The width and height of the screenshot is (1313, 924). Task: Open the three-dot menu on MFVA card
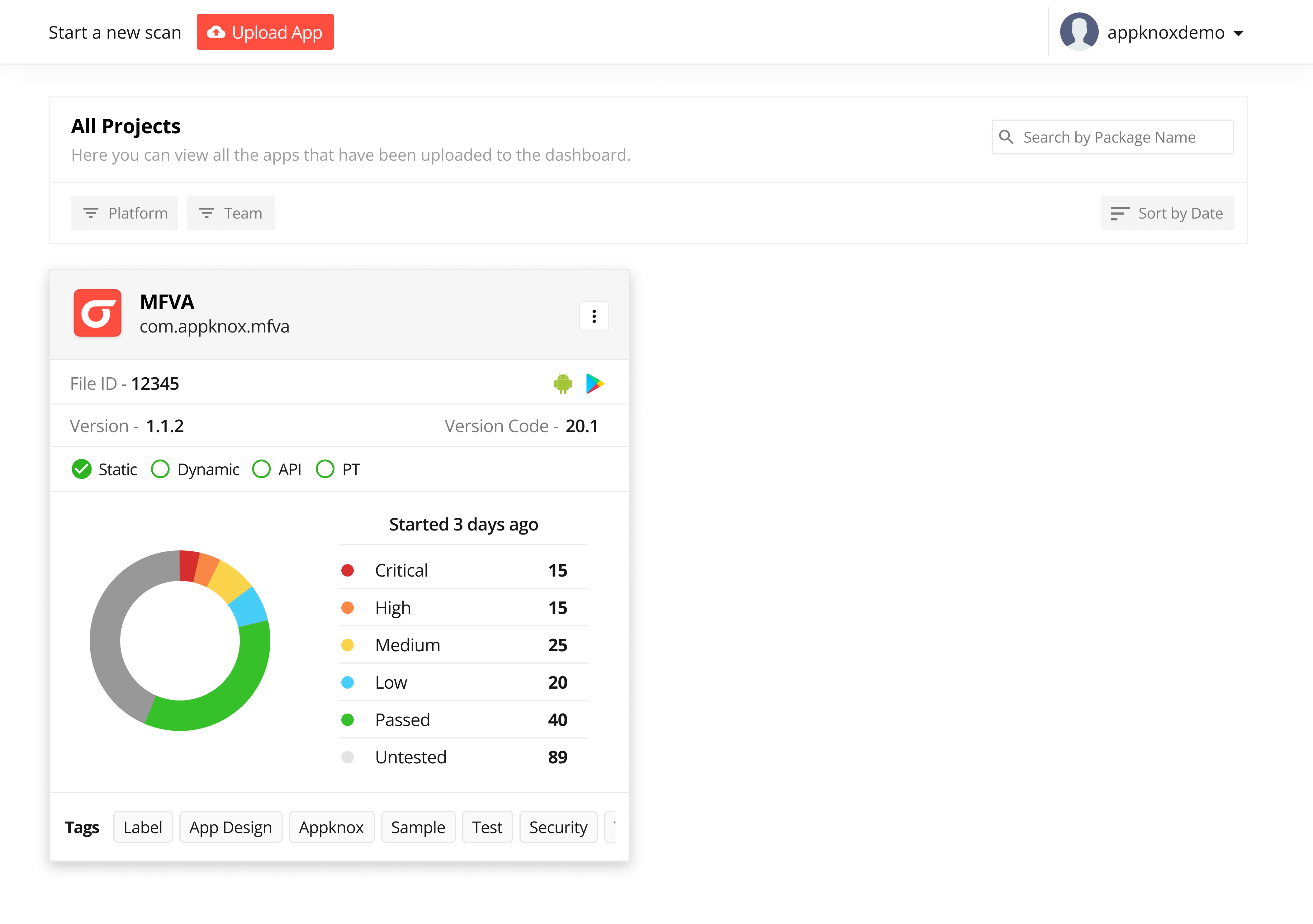coord(594,316)
